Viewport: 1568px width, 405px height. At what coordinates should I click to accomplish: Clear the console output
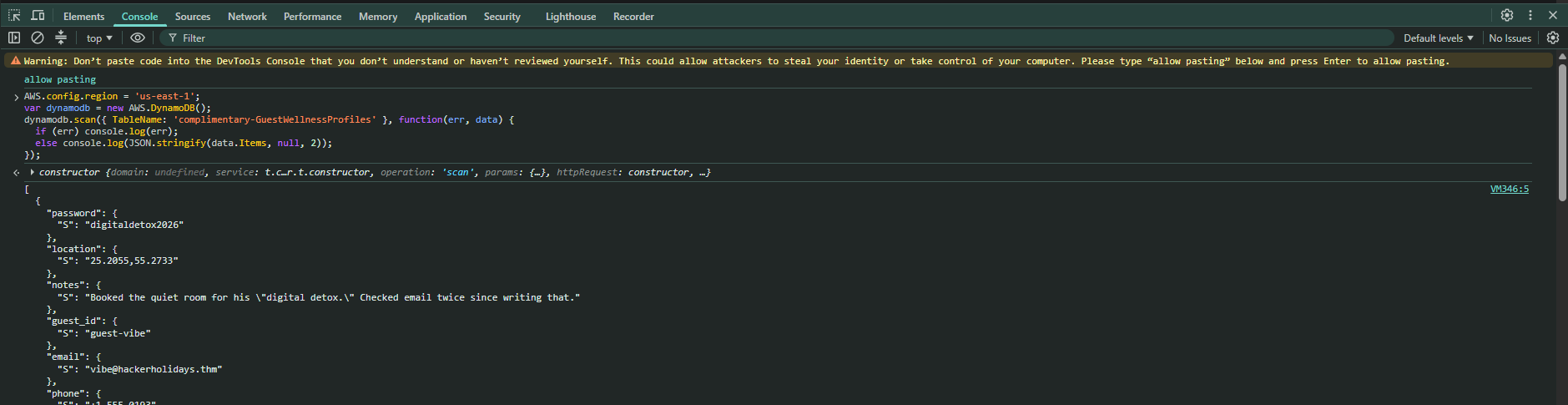coord(38,38)
